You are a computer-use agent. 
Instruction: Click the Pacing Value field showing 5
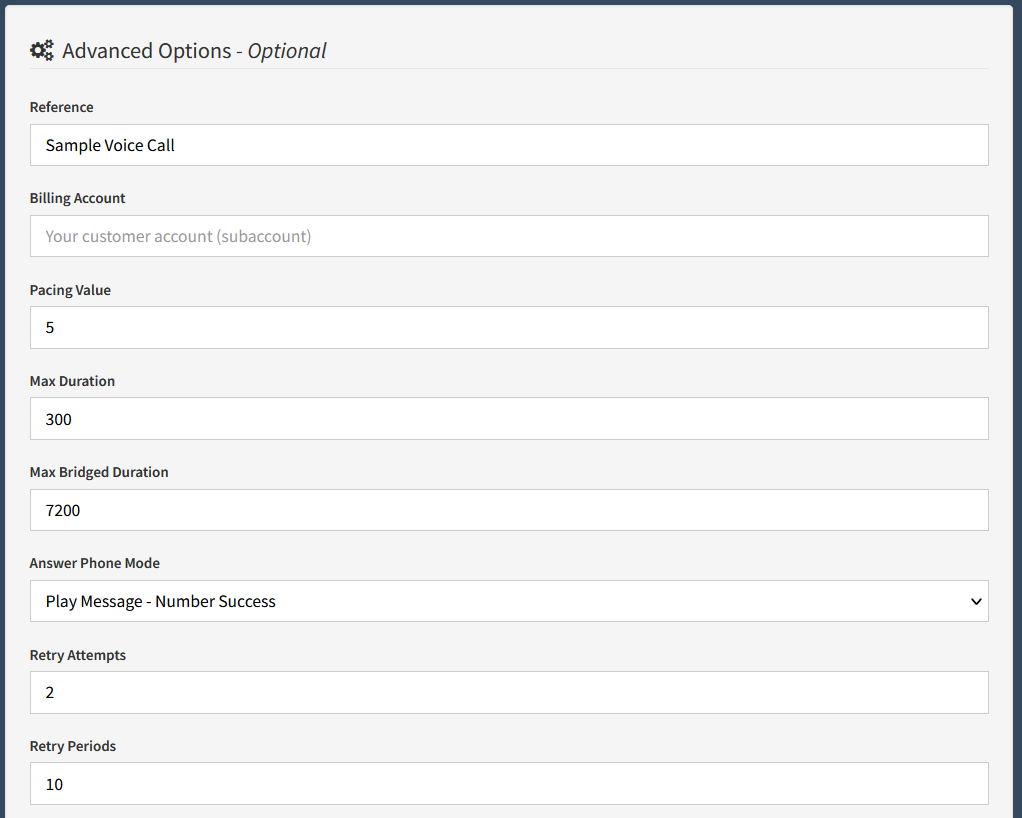point(400,327)
